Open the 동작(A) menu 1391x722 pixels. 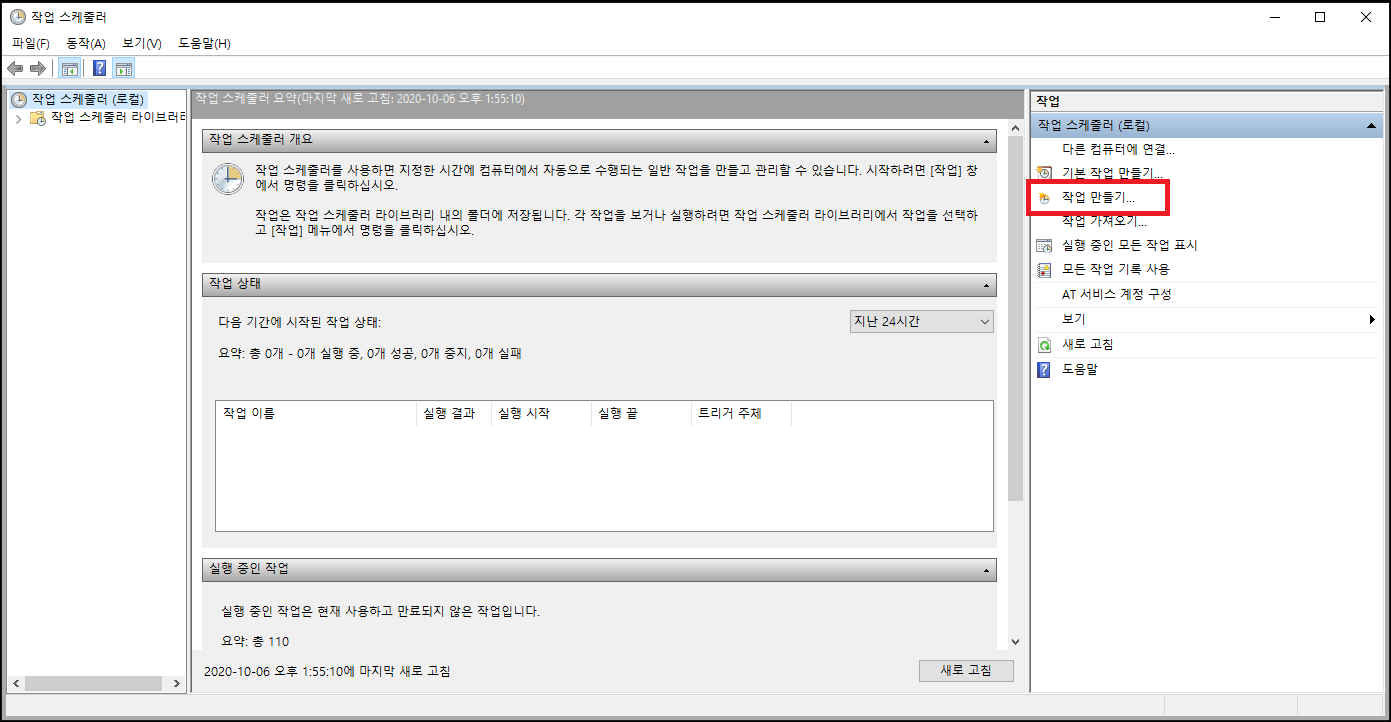point(86,43)
